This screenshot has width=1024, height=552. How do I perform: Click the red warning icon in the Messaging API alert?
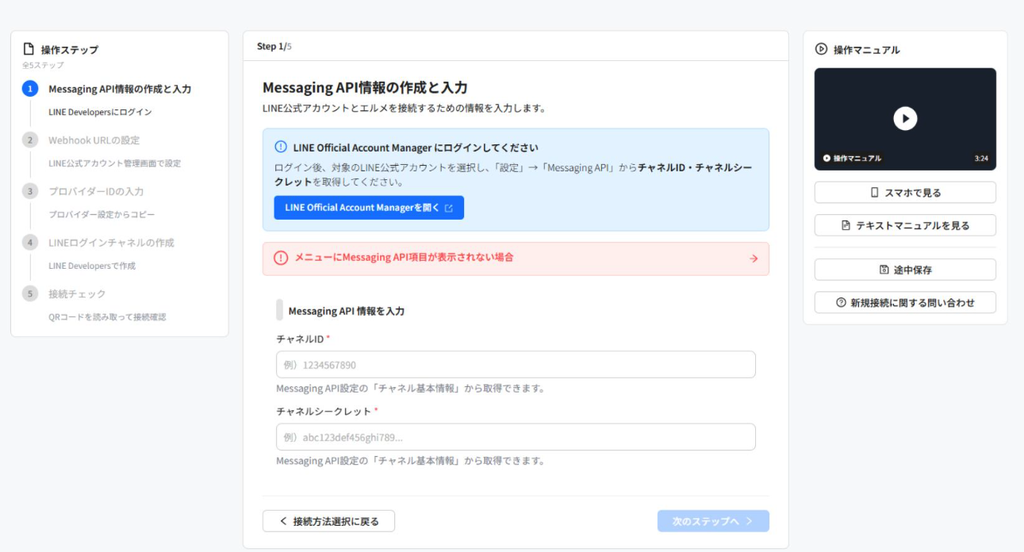[x=281, y=258]
